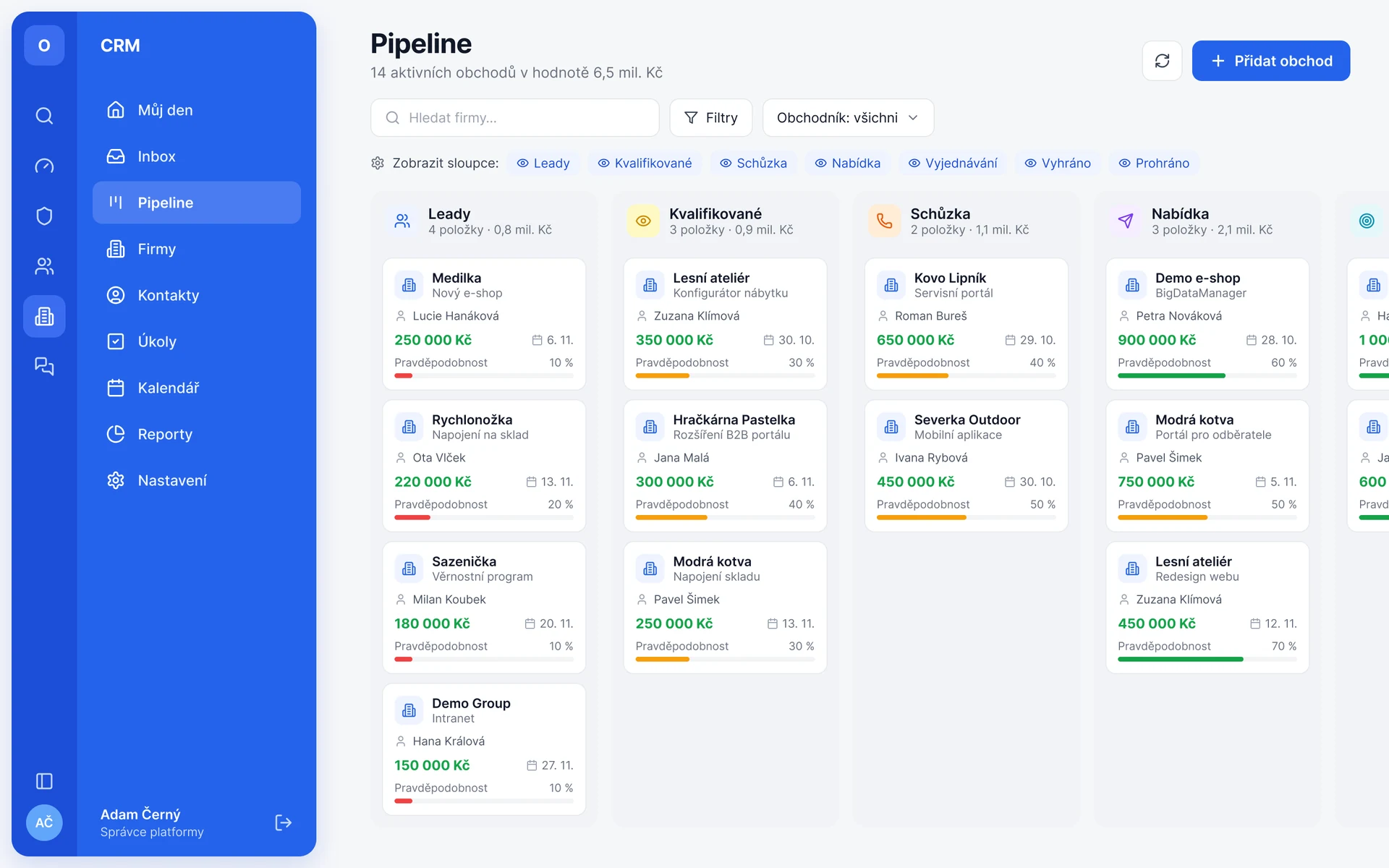Focus the Hledat firmy search field

point(515,118)
